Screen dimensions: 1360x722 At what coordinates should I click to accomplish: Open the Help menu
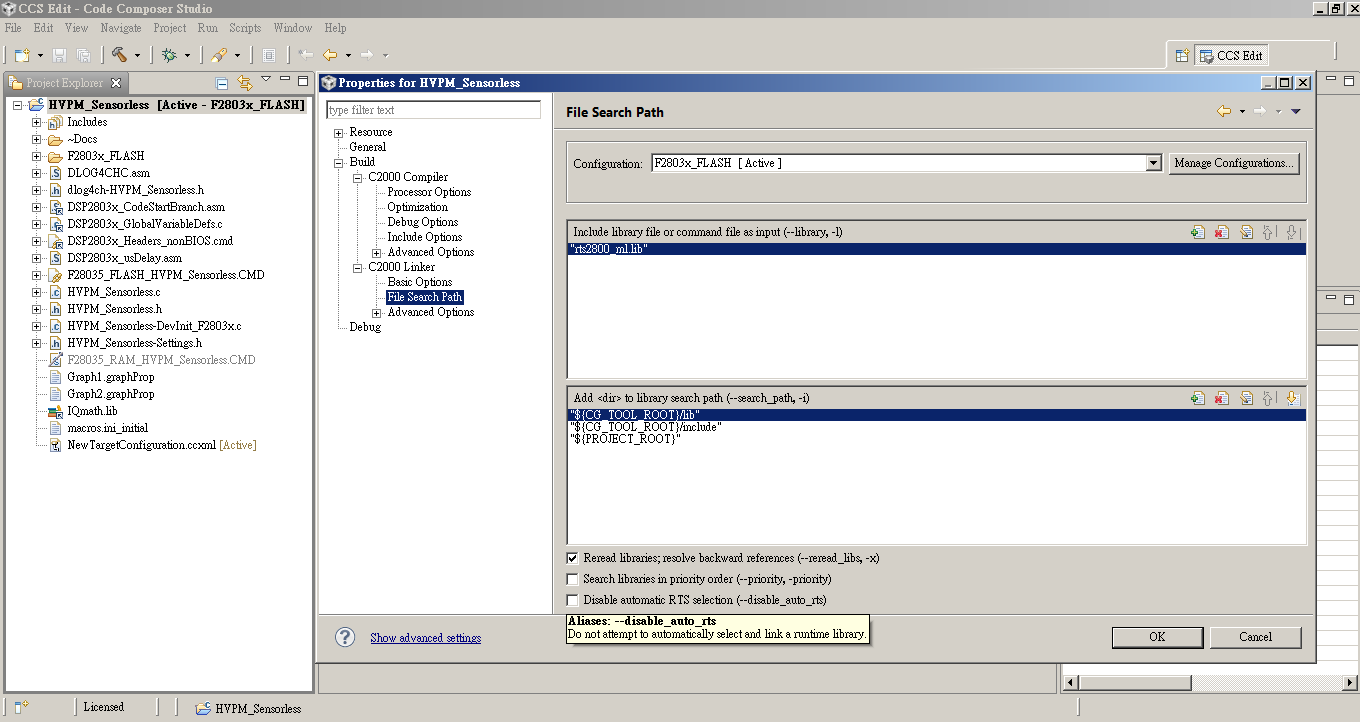coord(335,28)
